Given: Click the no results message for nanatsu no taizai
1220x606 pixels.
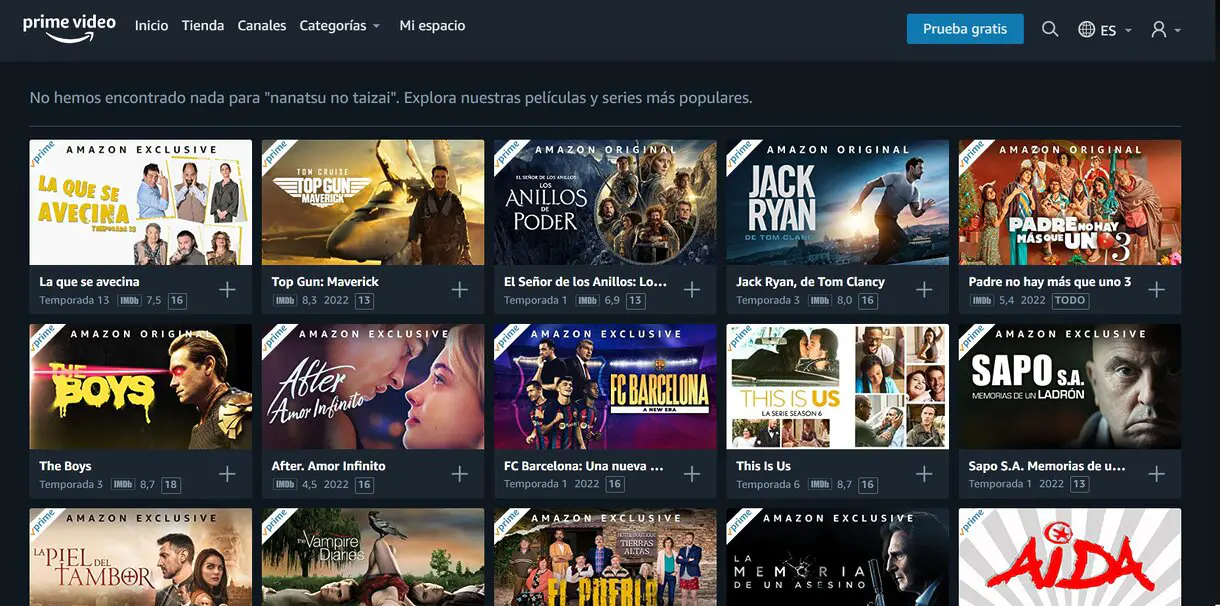Looking at the screenshot, I should [x=391, y=98].
